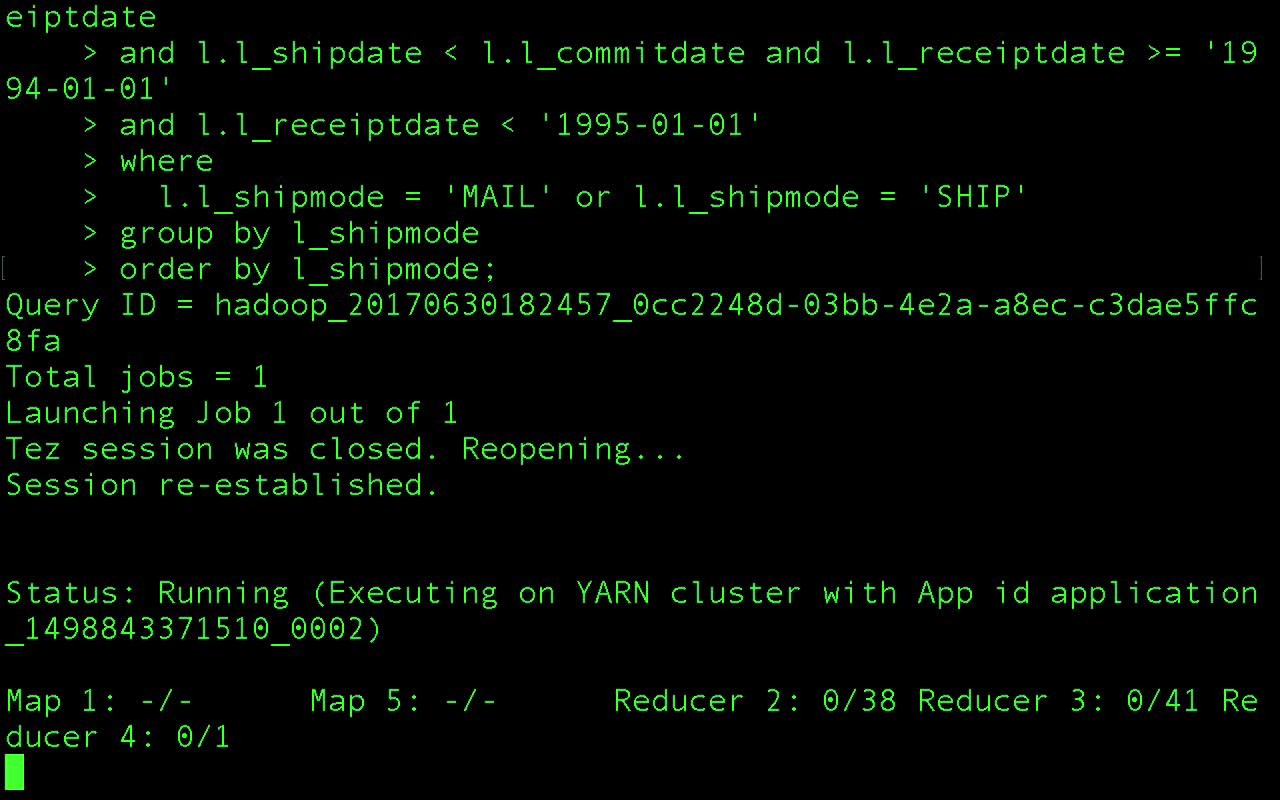The height and width of the screenshot is (800, 1280).
Task: Click the 'Session re-established.' line
Action: (222, 485)
